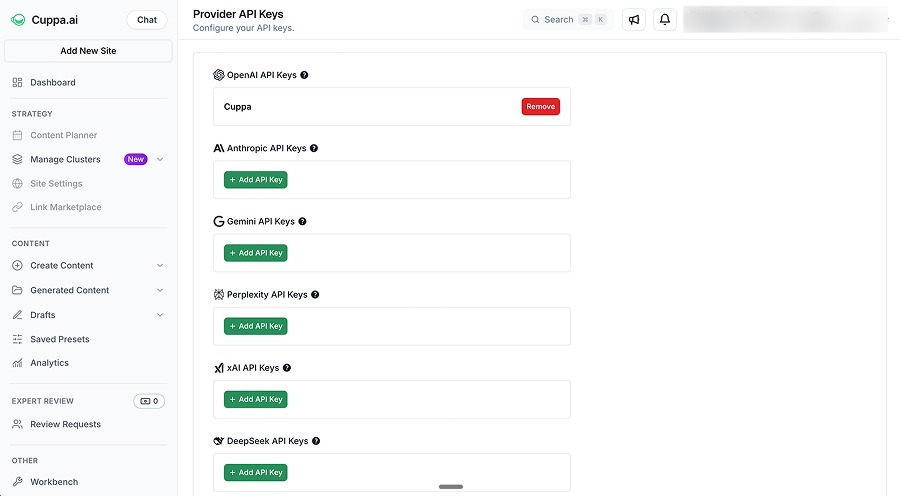Click the New badge on Manage Clusters
Screen dimensions: 900x496
[x=136, y=160]
